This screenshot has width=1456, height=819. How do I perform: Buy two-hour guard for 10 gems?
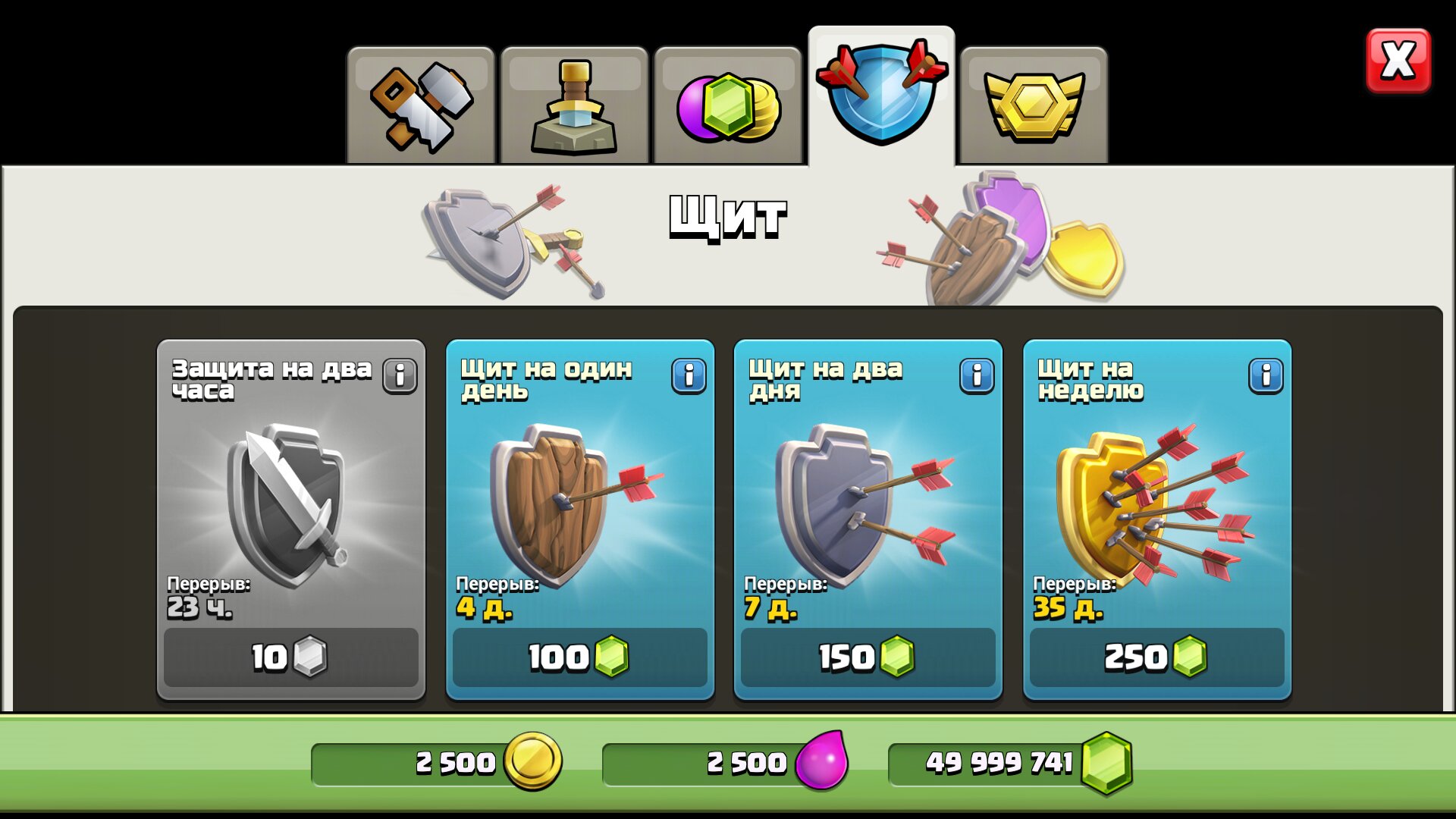point(291,657)
